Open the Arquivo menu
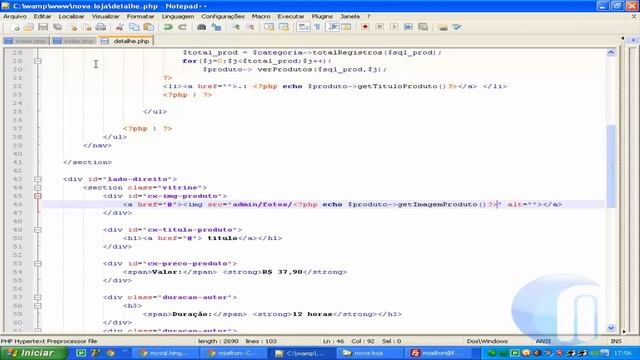The width and height of the screenshot is (640, 360). (x=15, y=16)
